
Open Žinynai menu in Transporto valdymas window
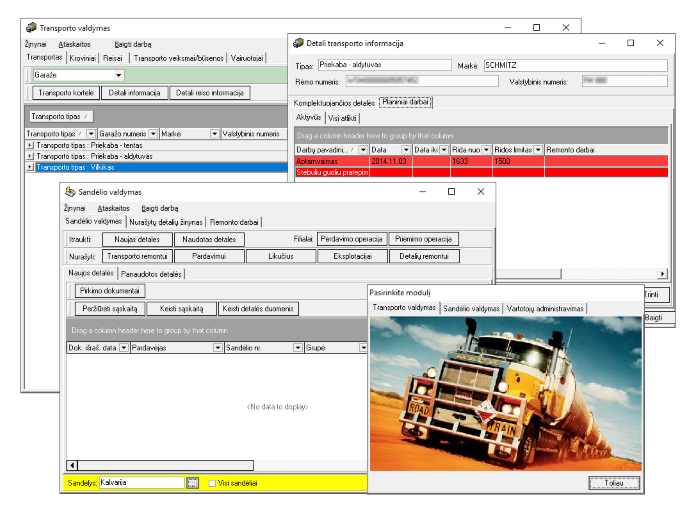coord(36,44)
